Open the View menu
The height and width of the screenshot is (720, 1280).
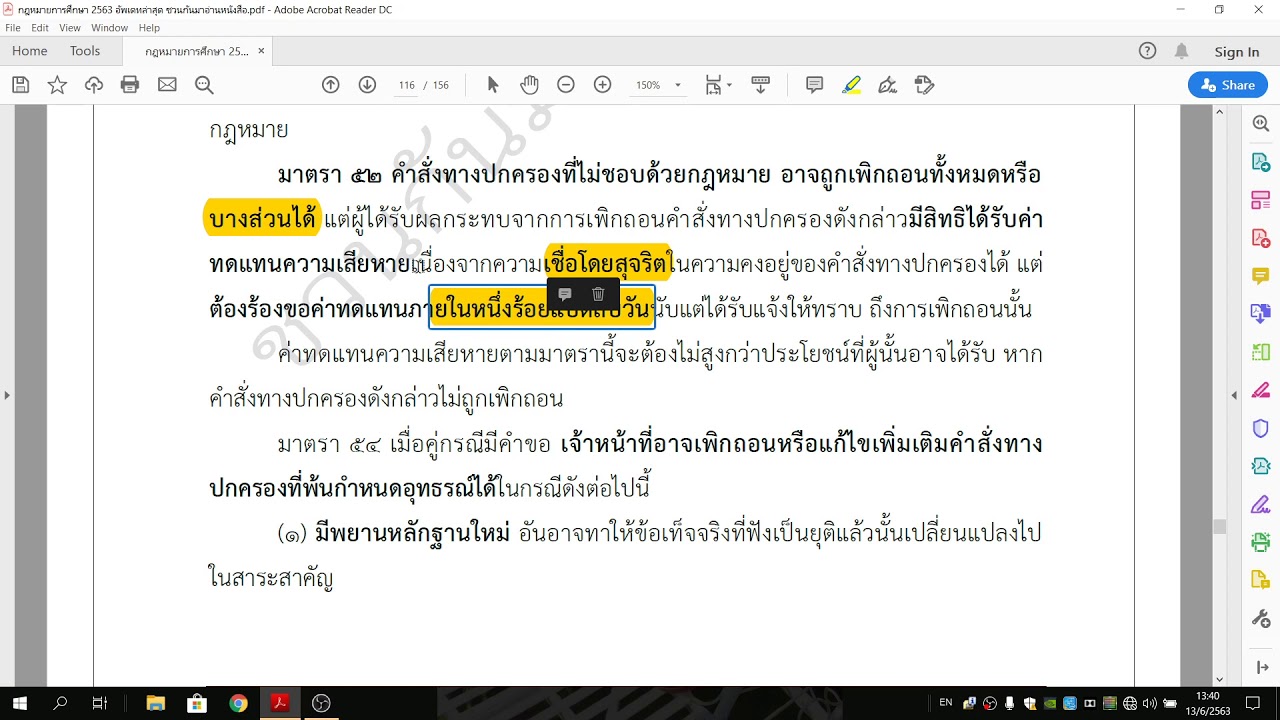(70, 28)
